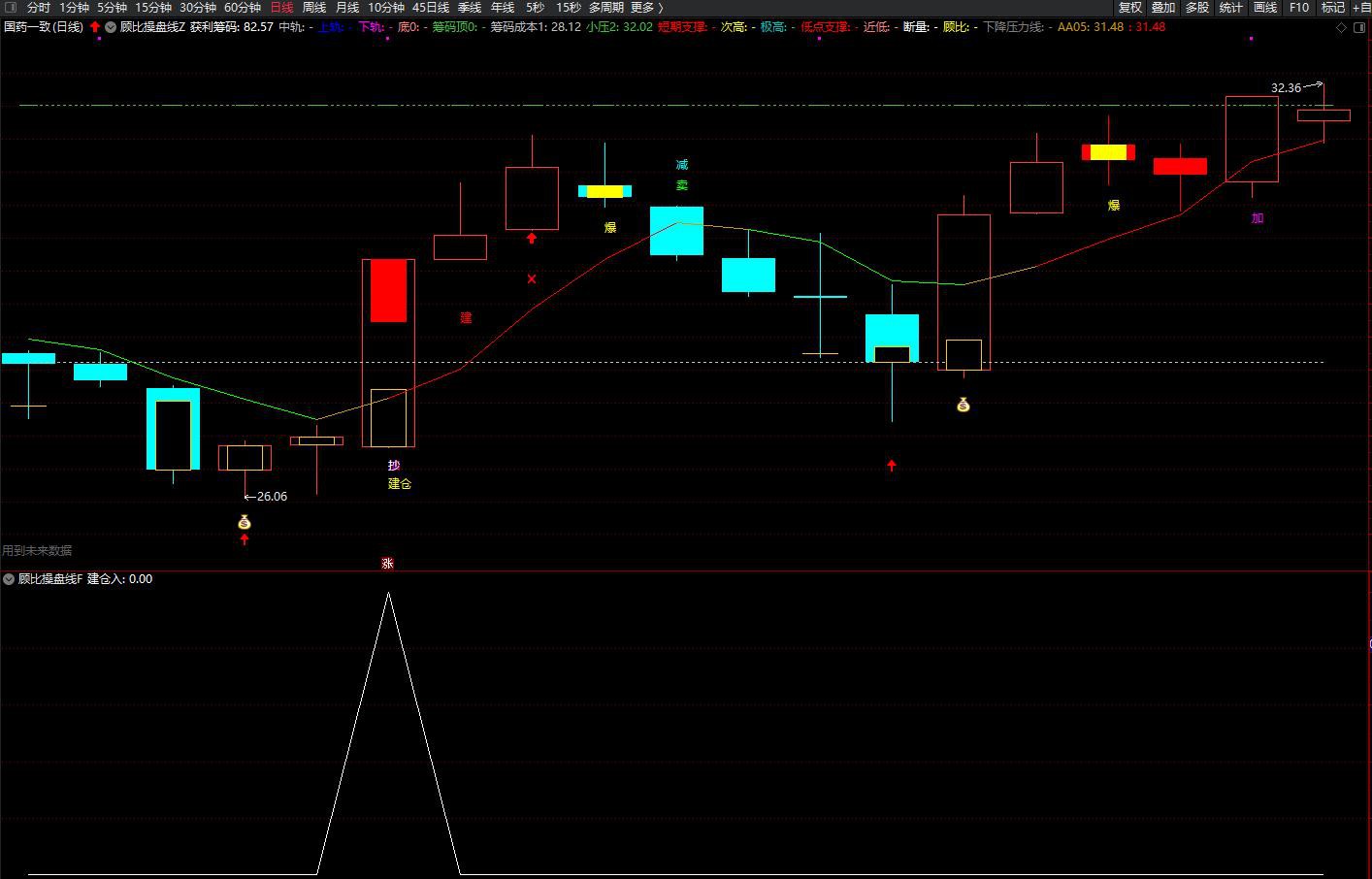1372x879 pixels.
Task: Expand the 更多 periods dropdown
Action: pos(647,8)
